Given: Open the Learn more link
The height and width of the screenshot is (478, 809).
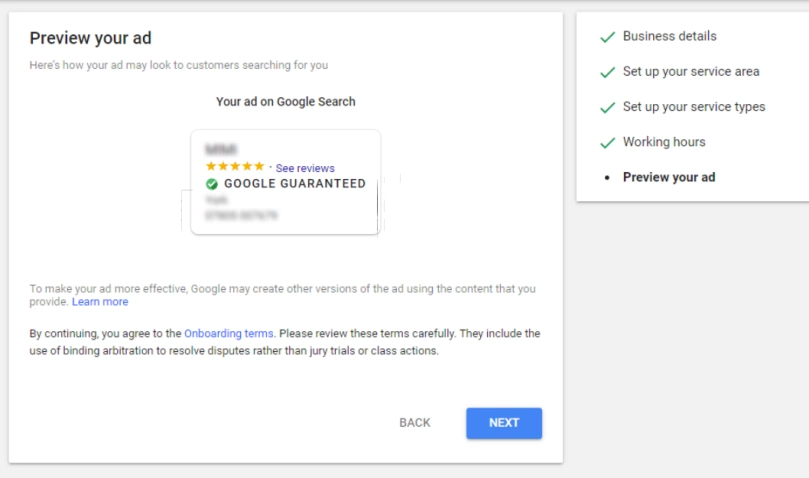Looking at the screenshot, I should [100, 302].
